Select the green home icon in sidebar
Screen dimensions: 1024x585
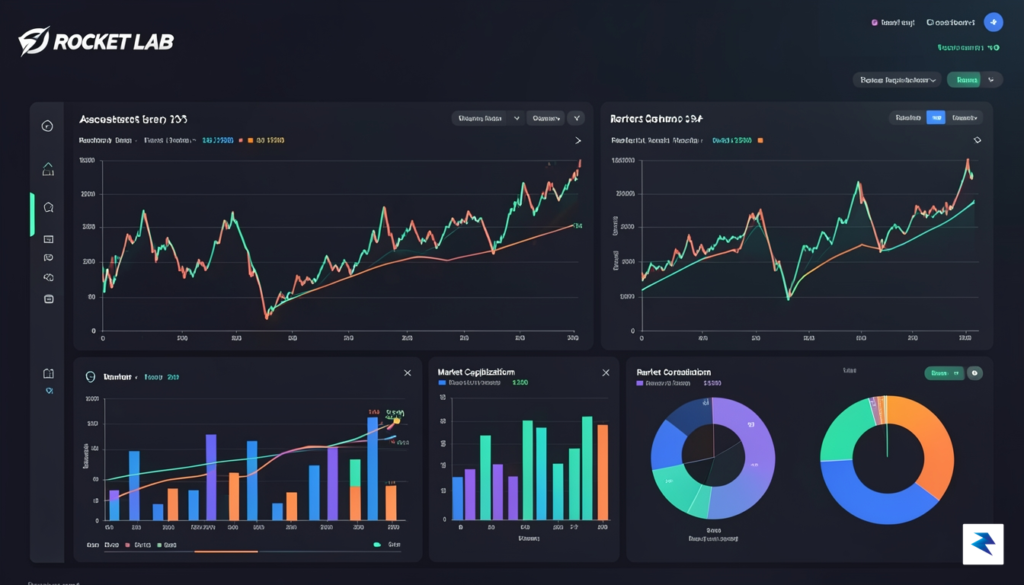(48, 169)
